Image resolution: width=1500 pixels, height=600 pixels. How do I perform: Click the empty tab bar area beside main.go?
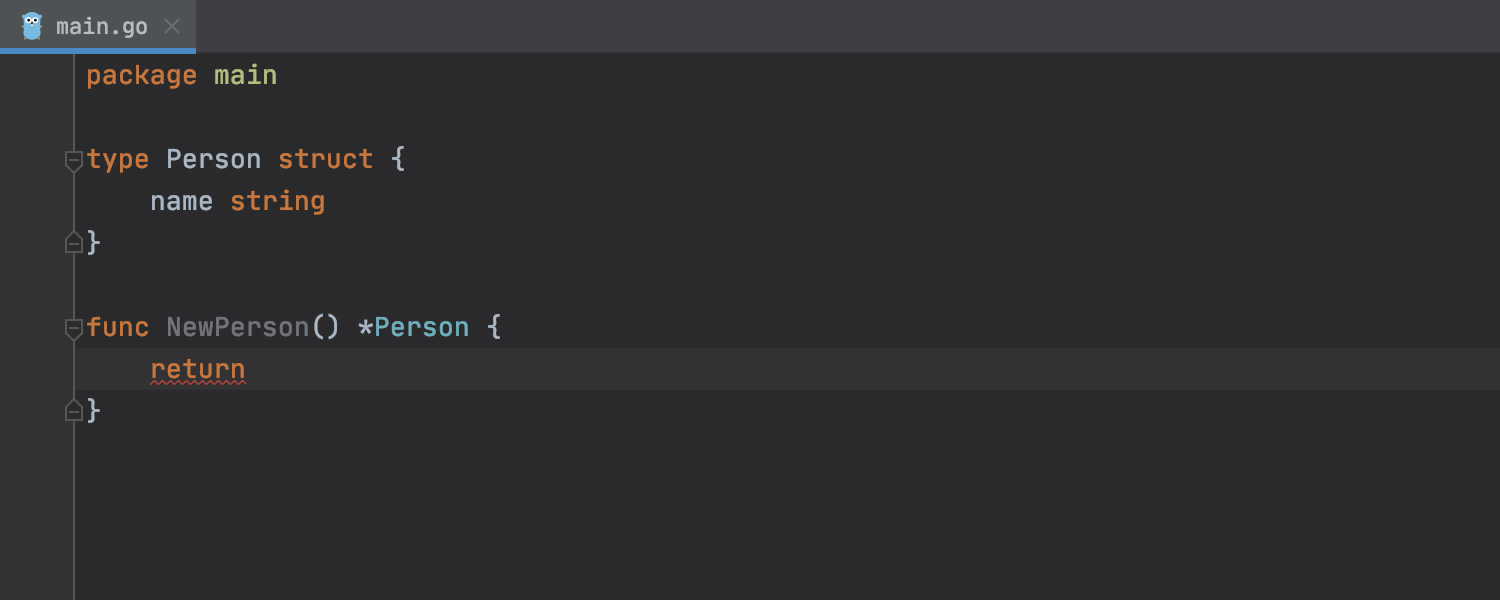tap(848, 26)
